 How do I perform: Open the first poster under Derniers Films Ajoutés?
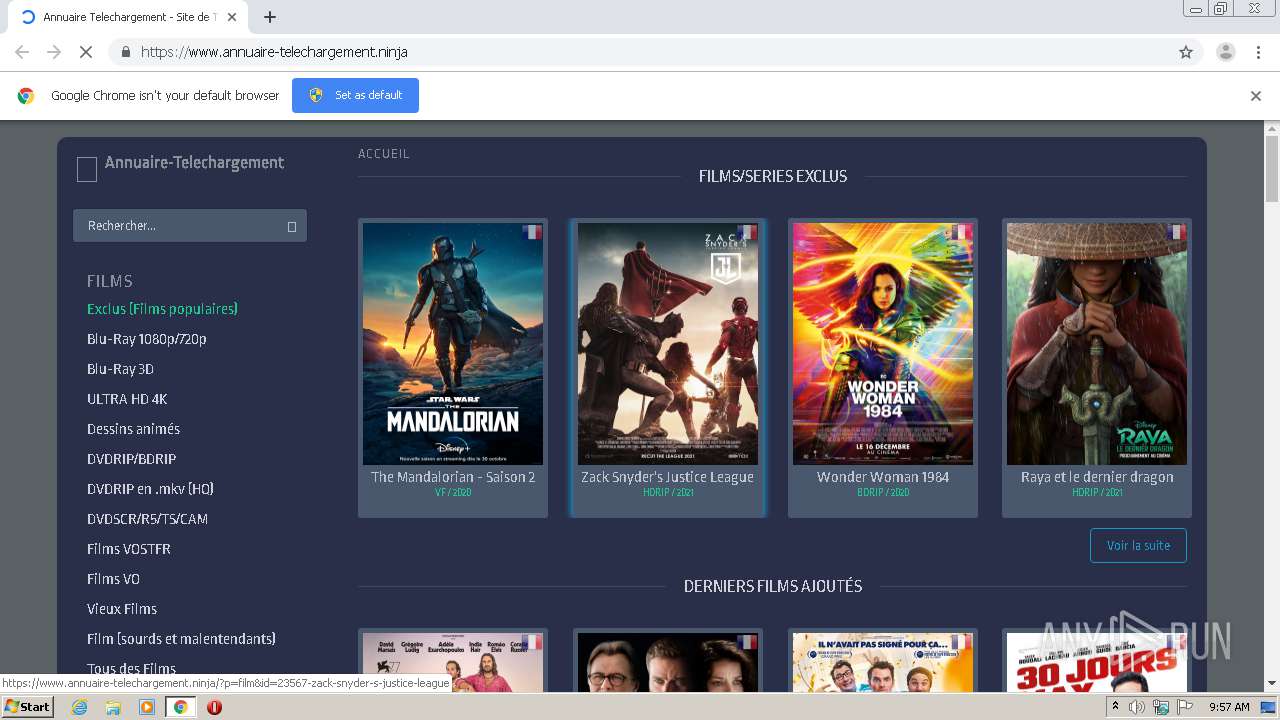(x=453, y=662)
